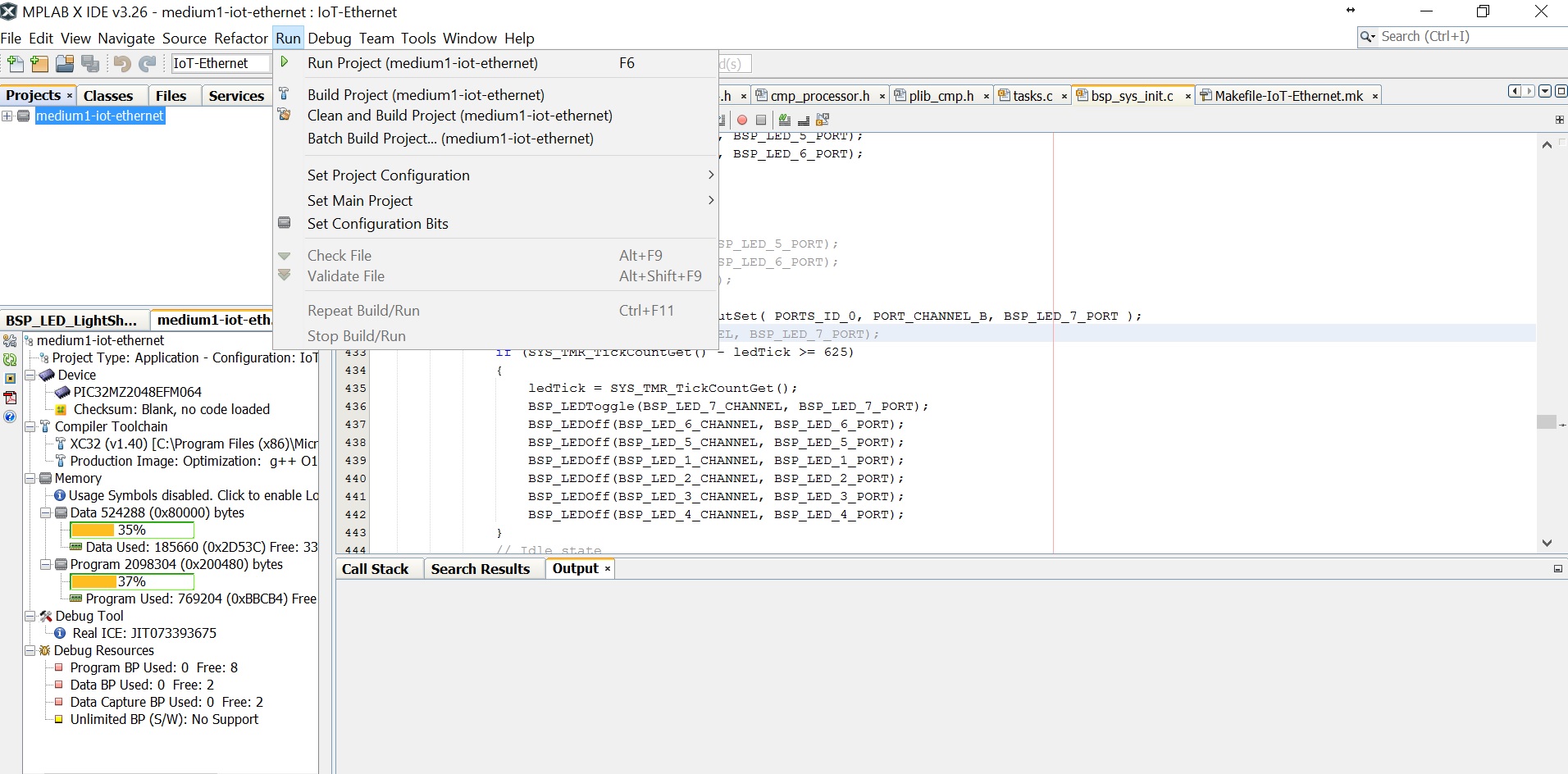Collapse the Device node in dashboard
Viewport: 1568px width, 774px height.
pos(30,376)
